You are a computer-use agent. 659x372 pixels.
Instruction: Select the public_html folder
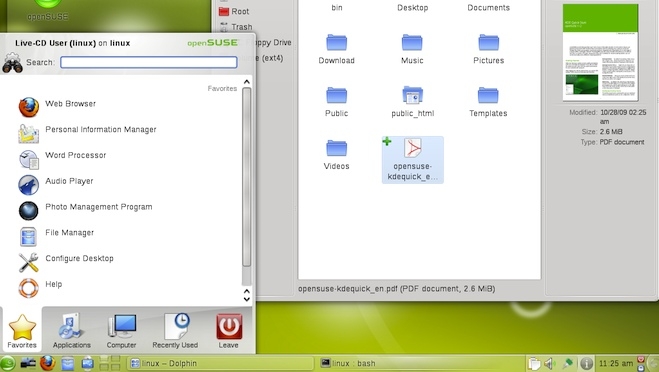coord(413,102)
